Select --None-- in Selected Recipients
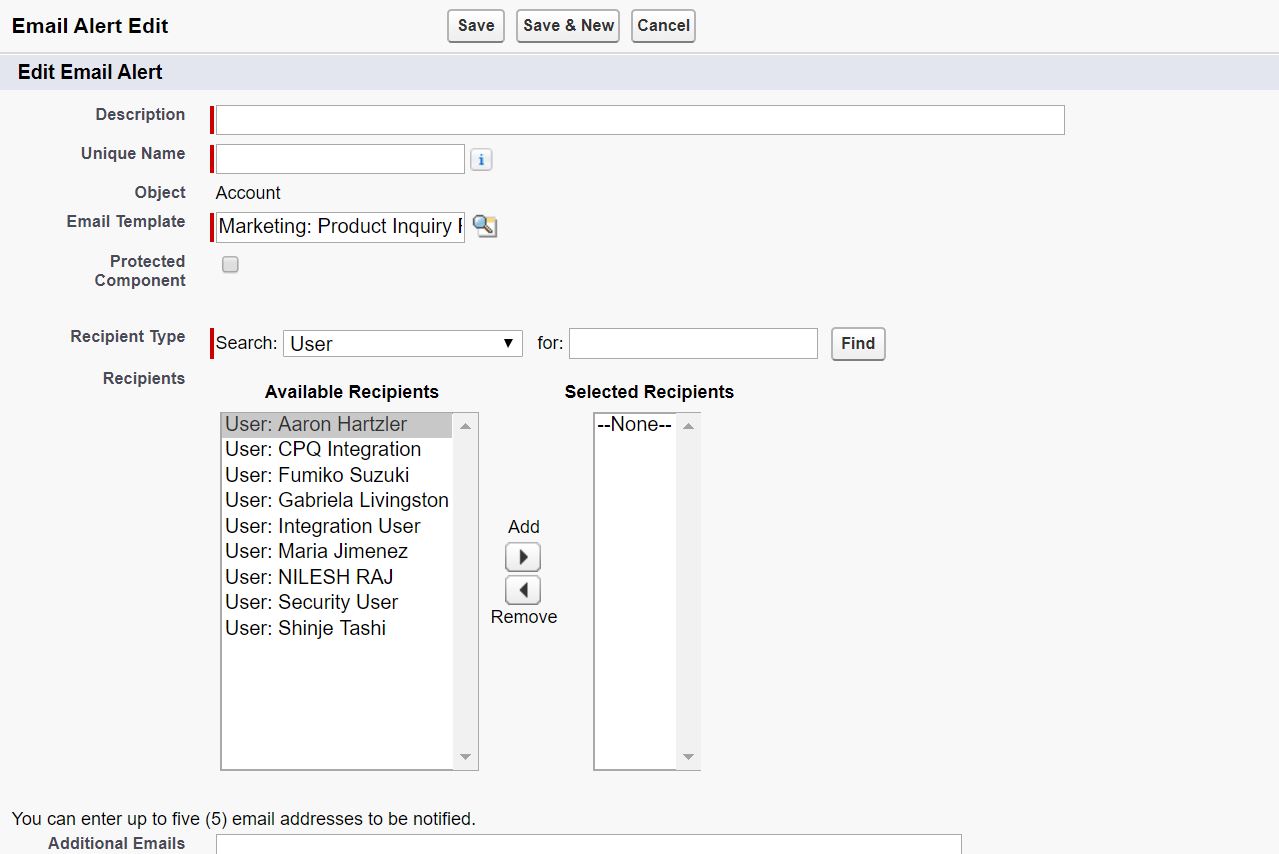Image resolution: width=1279 pixels, height=854 pixels. (635, 424)
